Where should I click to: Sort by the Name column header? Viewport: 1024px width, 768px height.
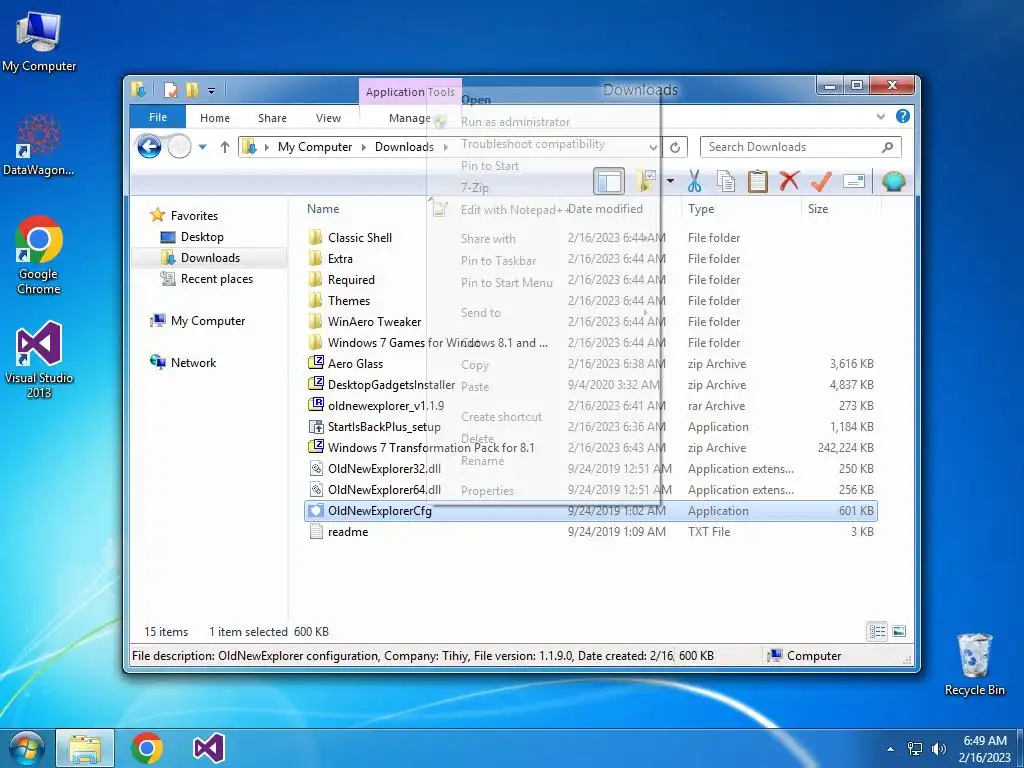[323, 208]
